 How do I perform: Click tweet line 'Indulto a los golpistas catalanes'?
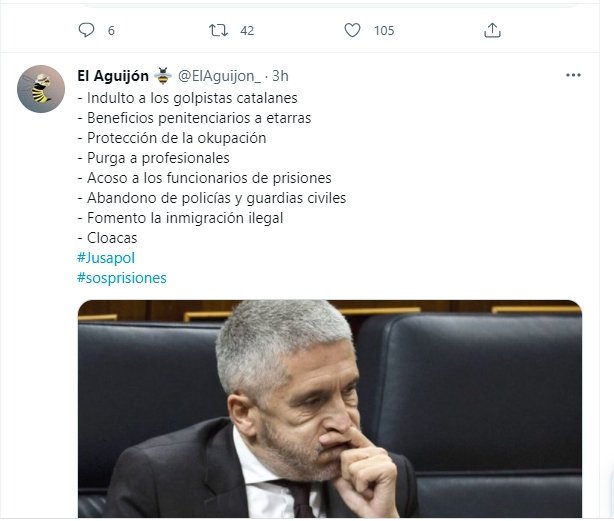click(x=188, y=98)
